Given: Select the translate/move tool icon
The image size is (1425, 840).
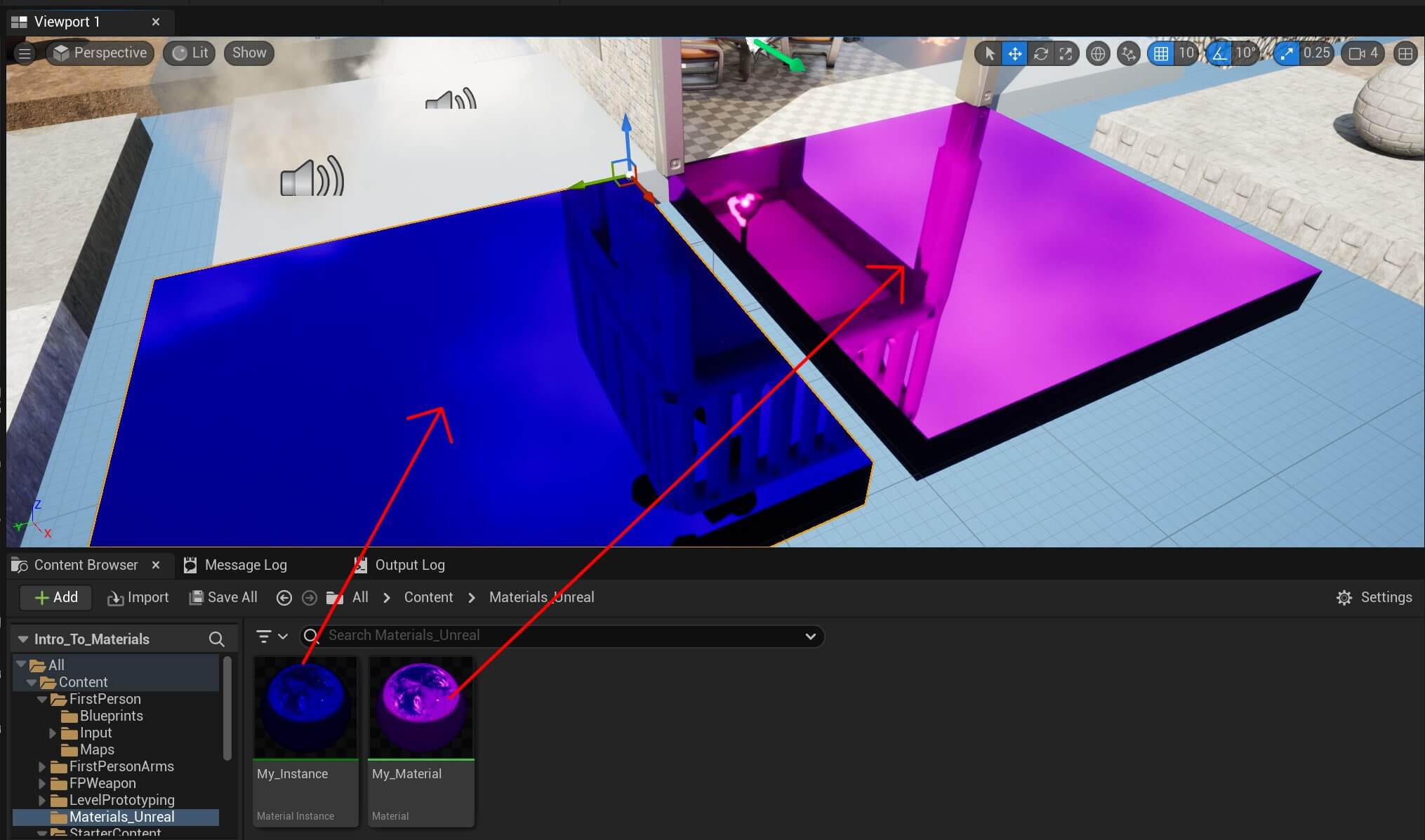Looking at the screenshot, I should tap(1015, 53).
